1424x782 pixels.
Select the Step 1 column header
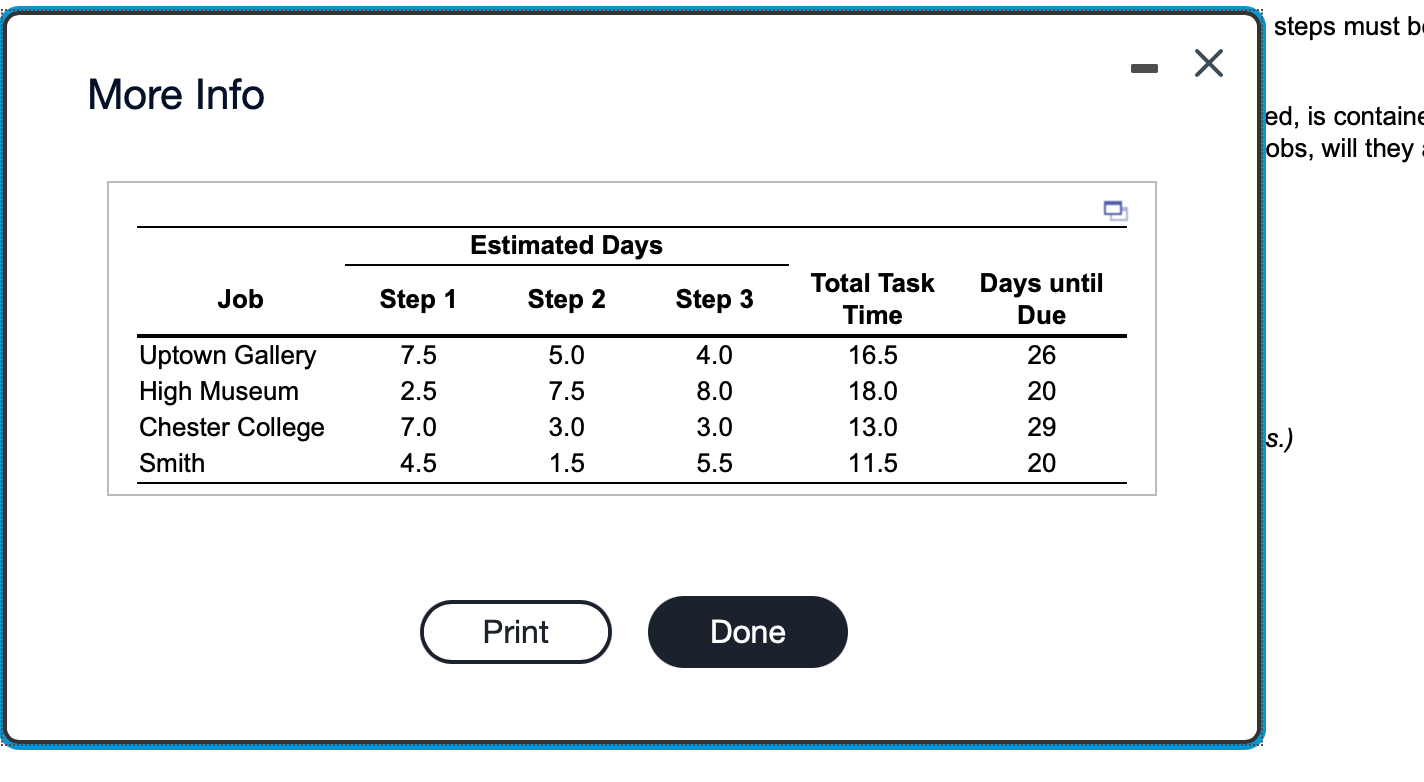click(x=417, y=299)
